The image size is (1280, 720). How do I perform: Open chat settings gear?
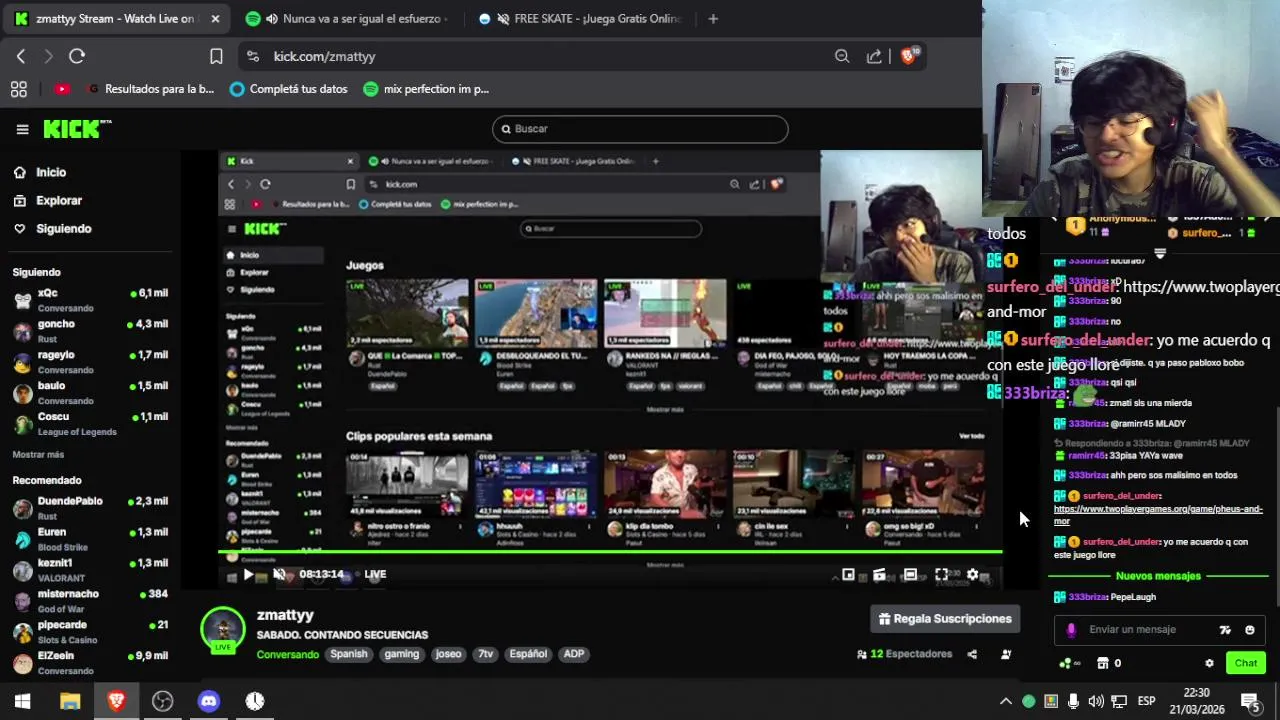[x=1209, y=663]
